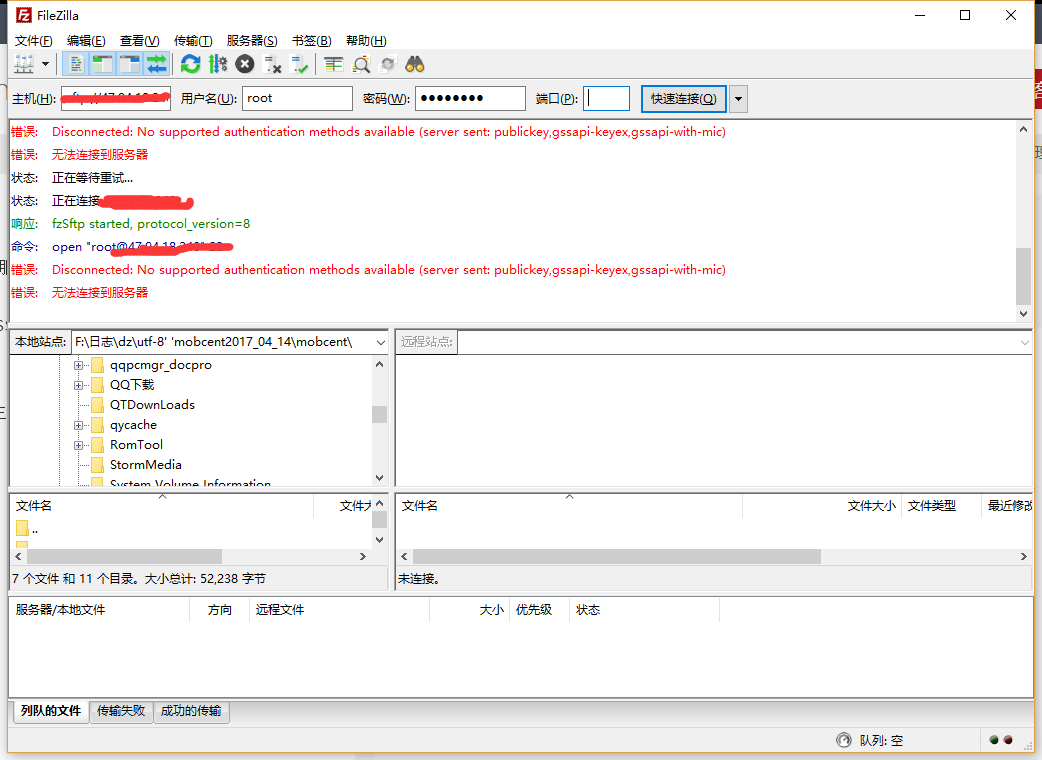
Task: Focus the 端口 port field
Action: (x=607, y=98)
